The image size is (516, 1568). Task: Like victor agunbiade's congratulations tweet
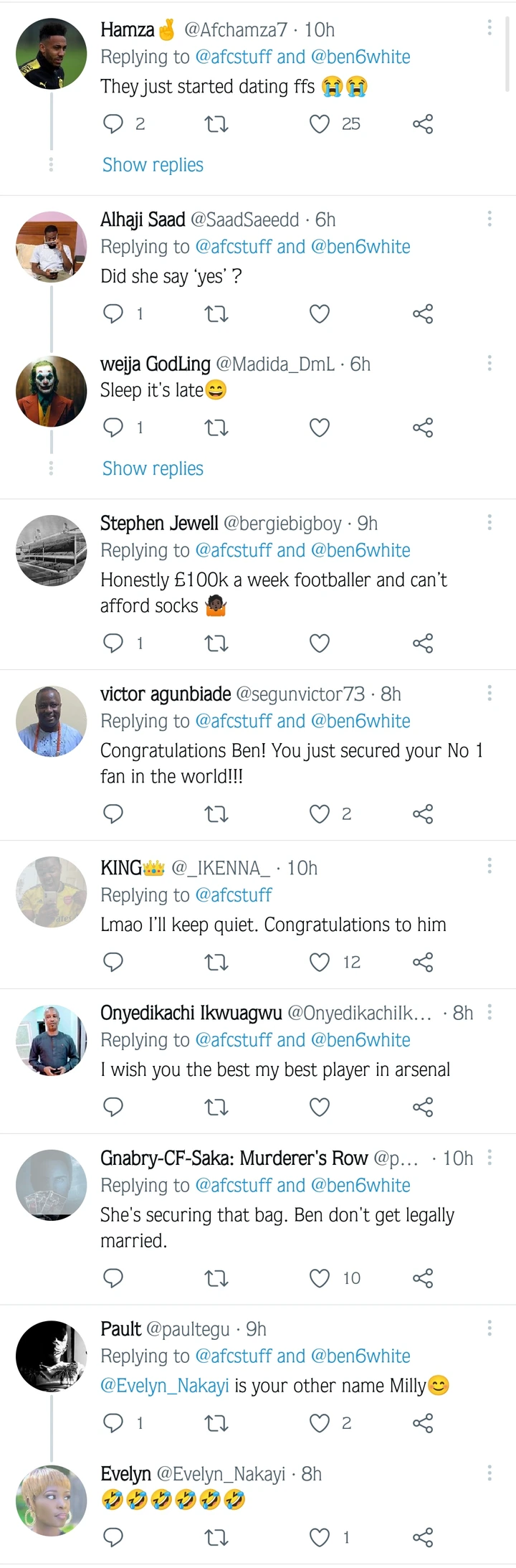pos(320,814)
